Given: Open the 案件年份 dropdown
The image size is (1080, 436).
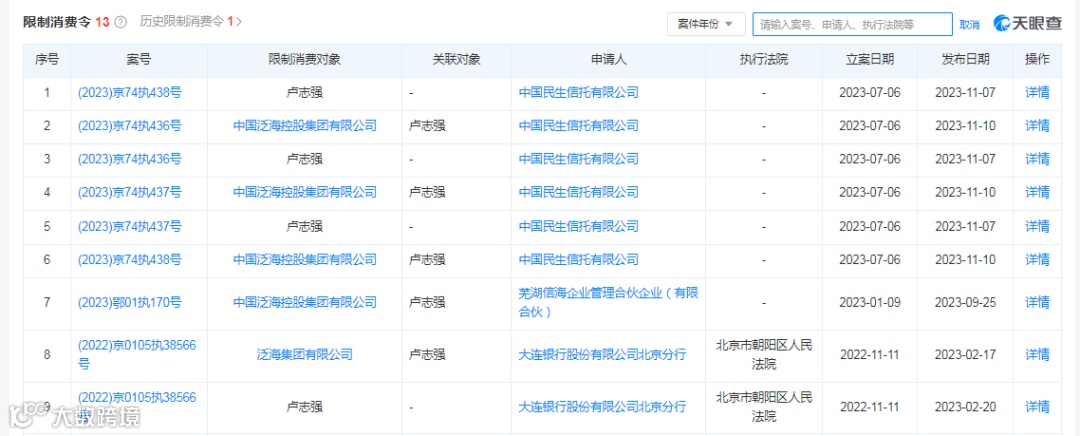Looking at the screenshot, I should [x=706, y=24].
